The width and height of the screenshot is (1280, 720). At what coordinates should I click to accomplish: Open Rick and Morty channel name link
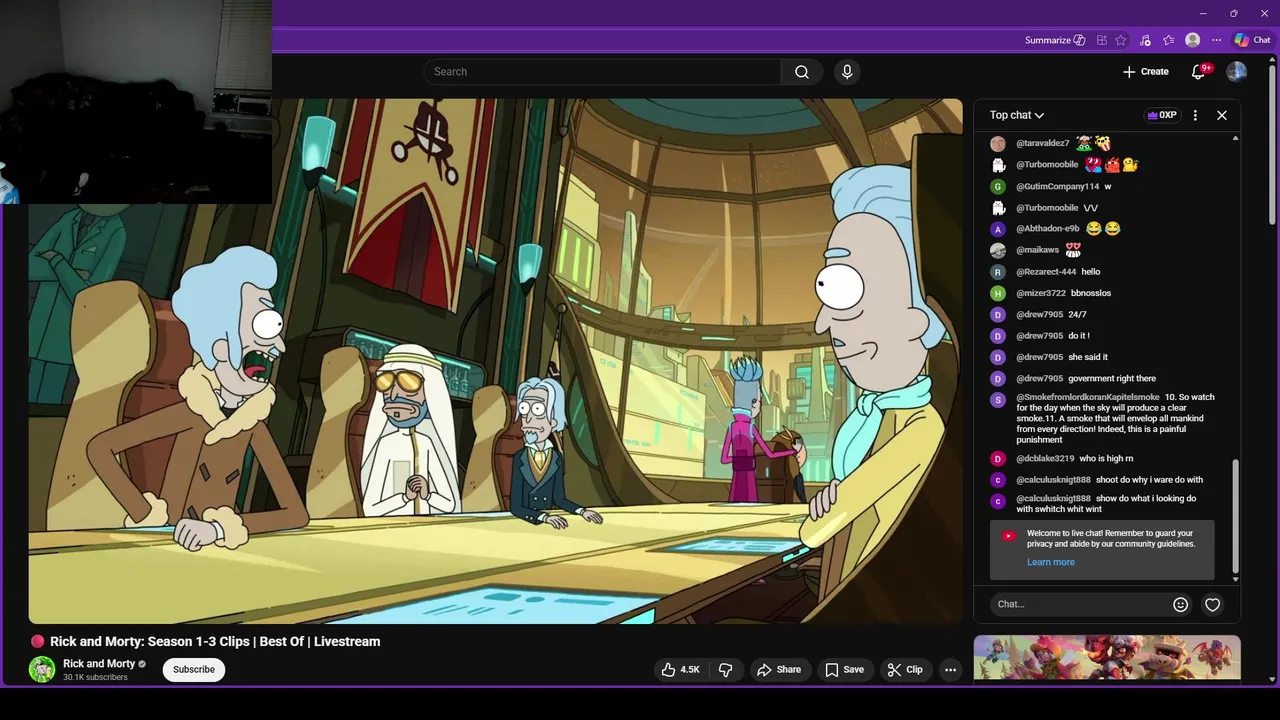(99, 664)
